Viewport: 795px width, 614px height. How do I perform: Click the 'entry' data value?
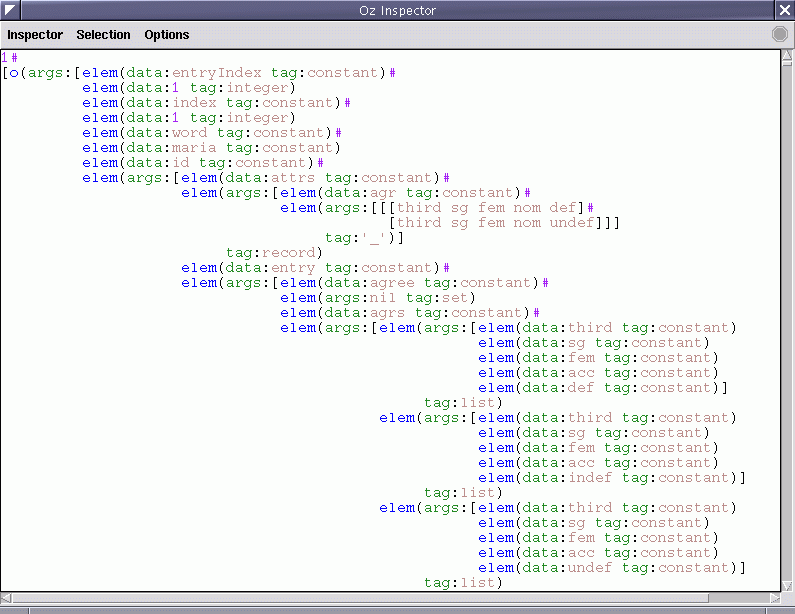[293, 268]
